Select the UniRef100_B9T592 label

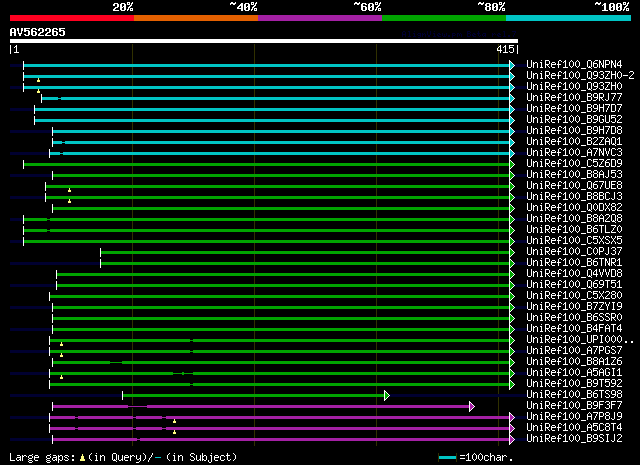point(574,384)
